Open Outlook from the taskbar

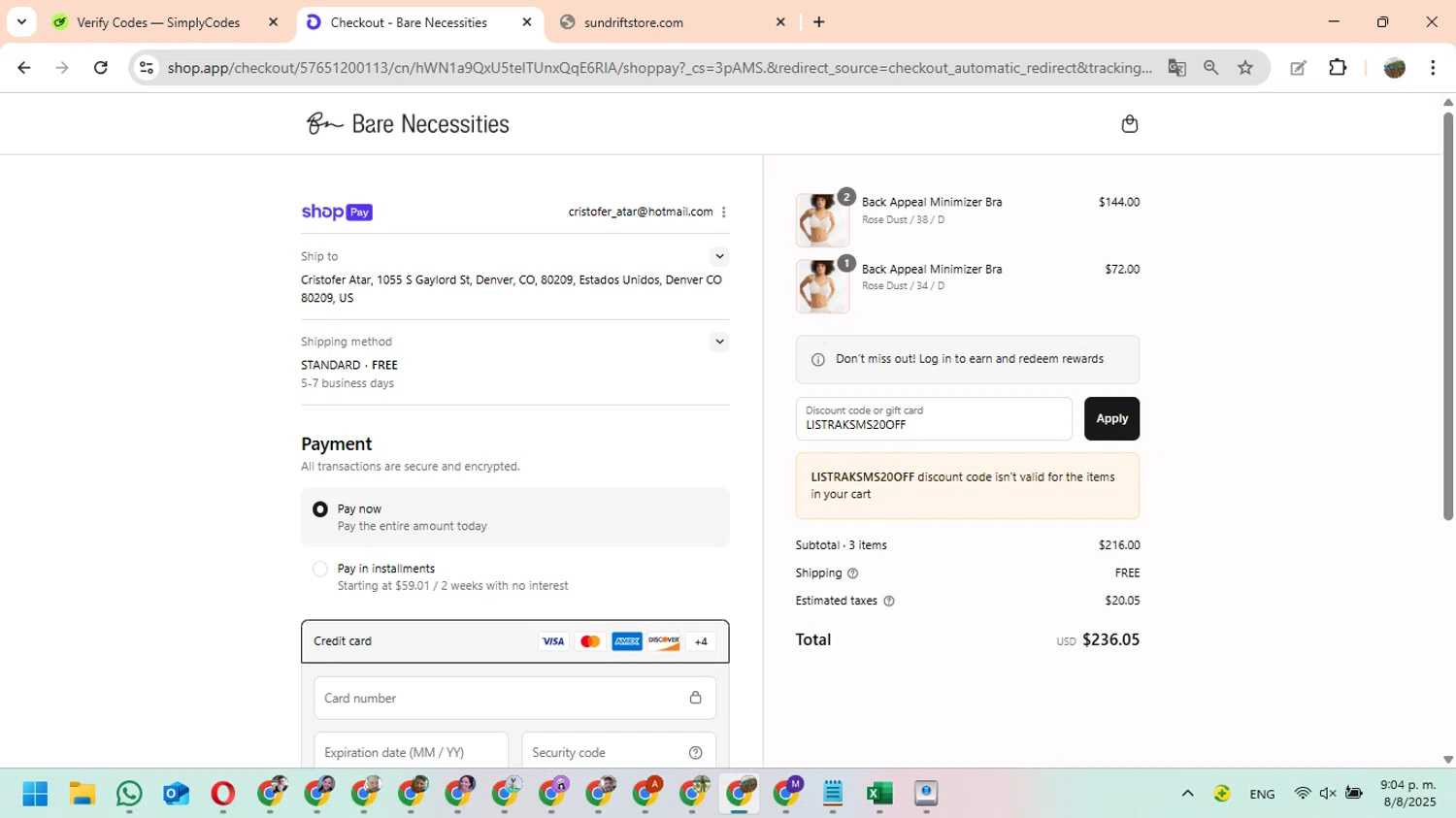coord(176,794)
